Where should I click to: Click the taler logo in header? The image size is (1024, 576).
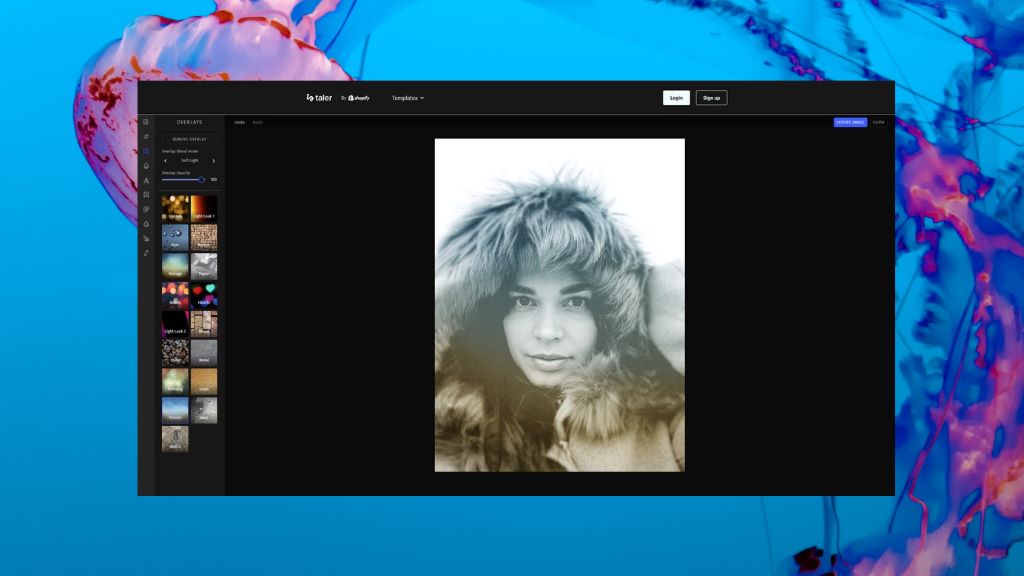pyautogui.click(x=319, y=98)
